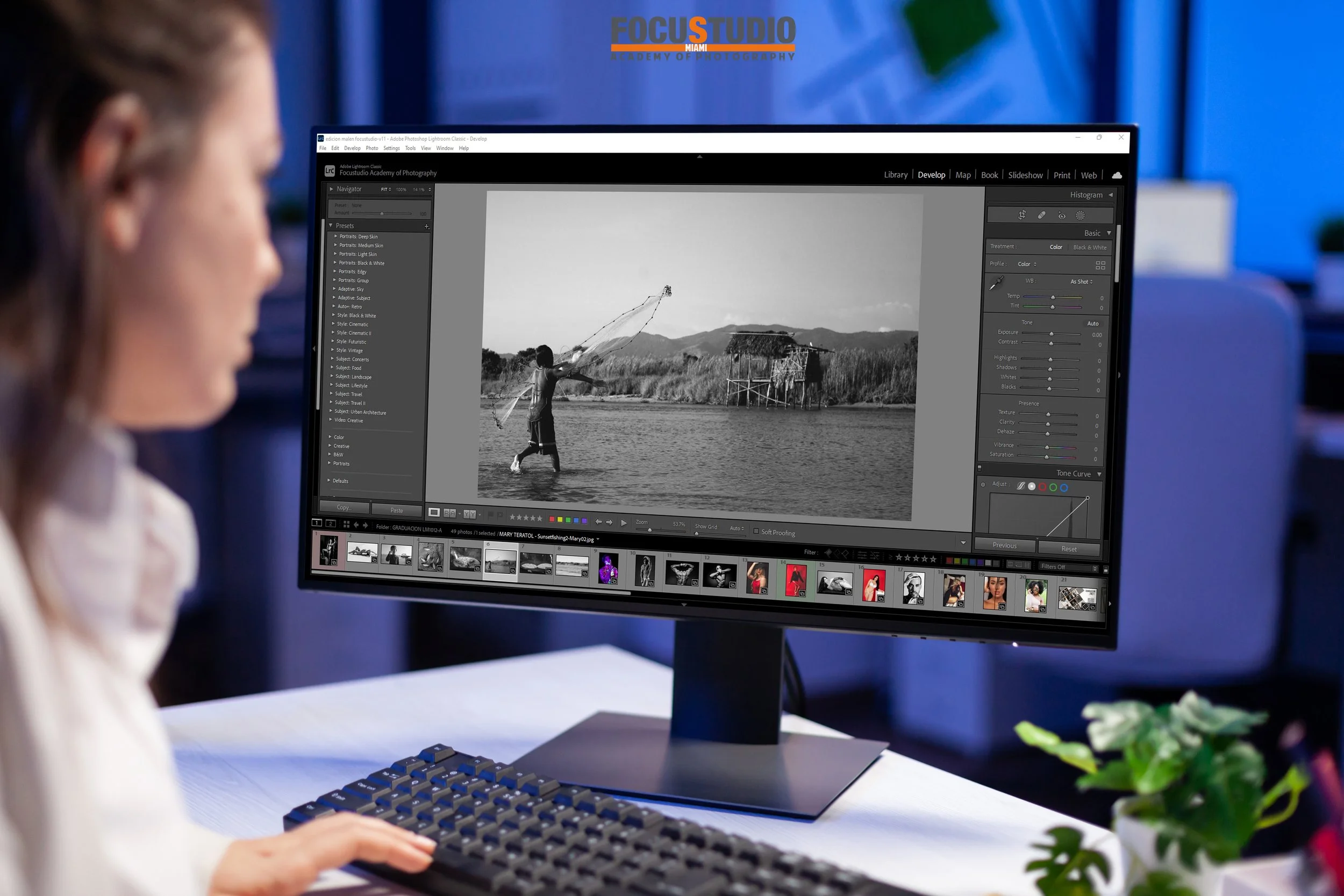Play the impromptu slideshow

[x=624, y=522]
